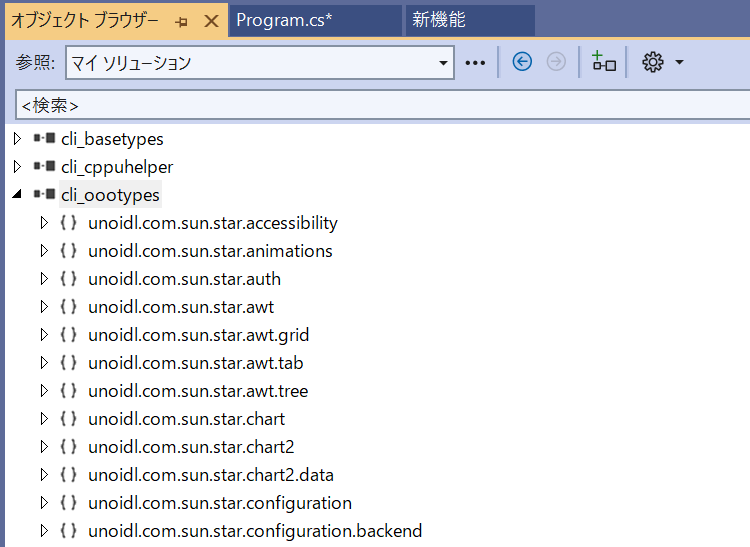This screenshot has height=547, width=750.
Task: Click the namespace icon for unoidl.com.sun.star.awt
Action: (69, 307)
